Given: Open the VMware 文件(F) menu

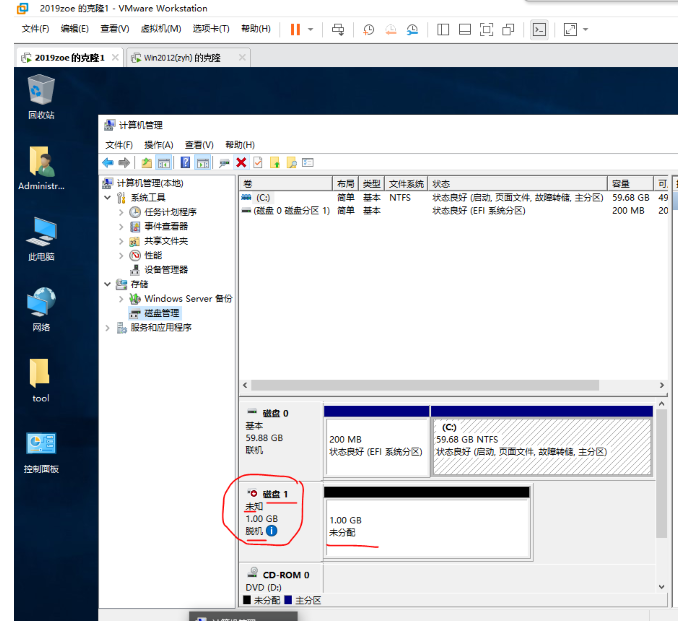Looking at the screenshot, I should click(x=35, y=29).
